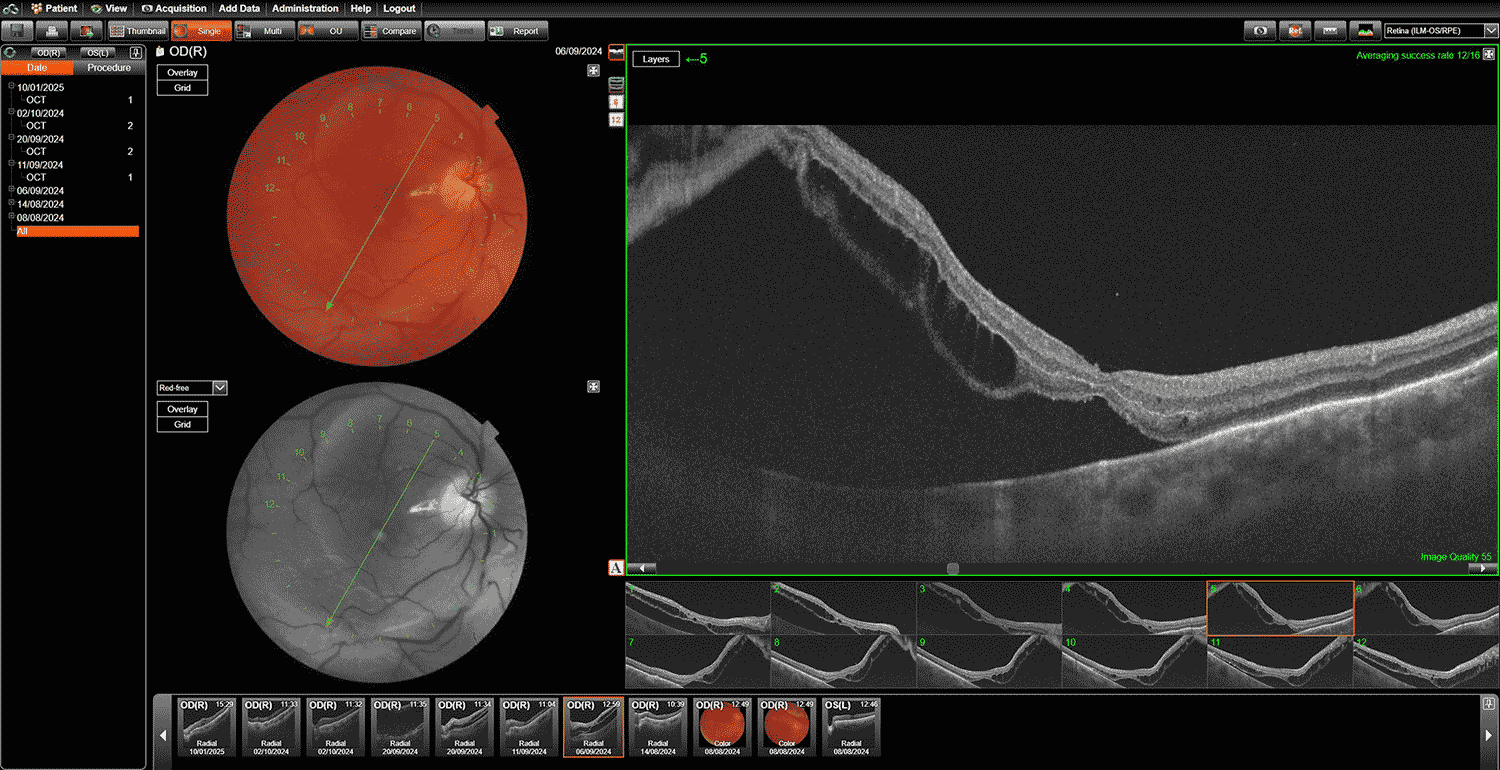Toggle the Overlay on the color fundus image
This screenshot has height=770, width=1500.
pos(182,73)
